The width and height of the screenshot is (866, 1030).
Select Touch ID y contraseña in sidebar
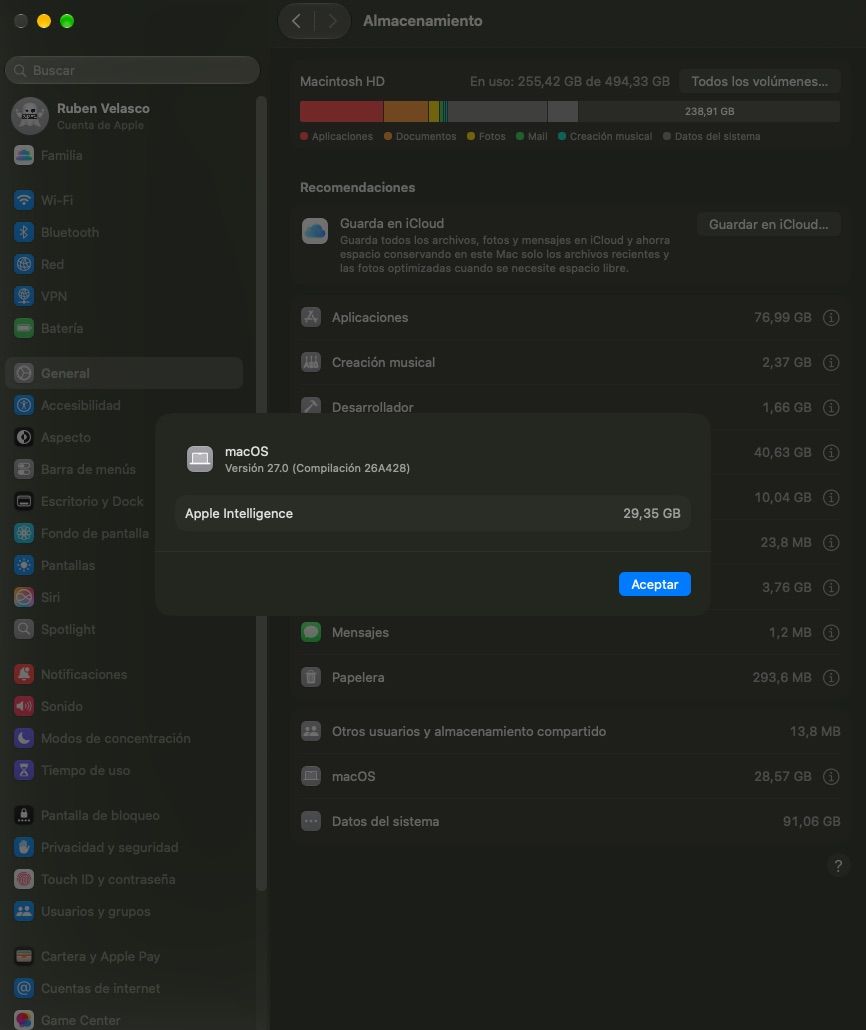[x=124, y=879]
